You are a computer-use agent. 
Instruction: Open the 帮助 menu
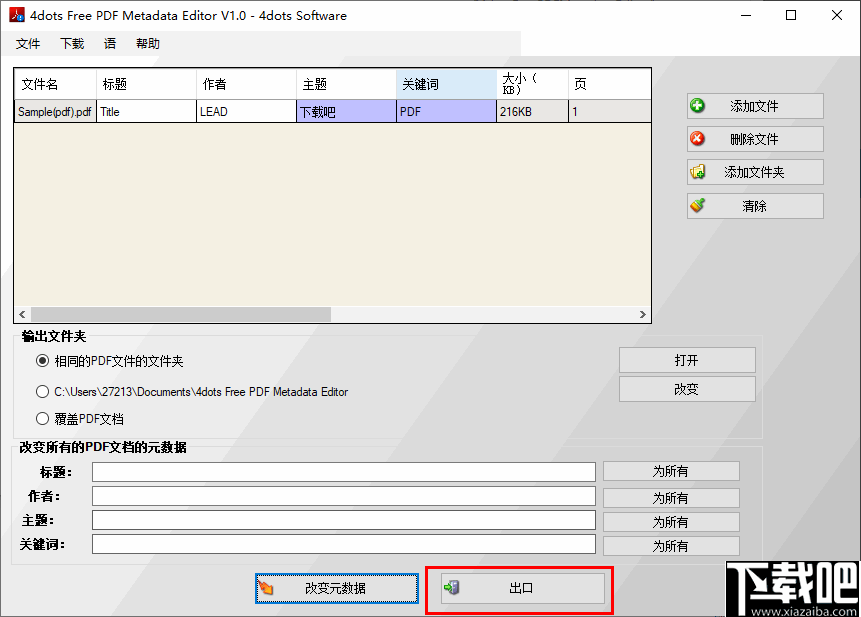pos(147,43)
